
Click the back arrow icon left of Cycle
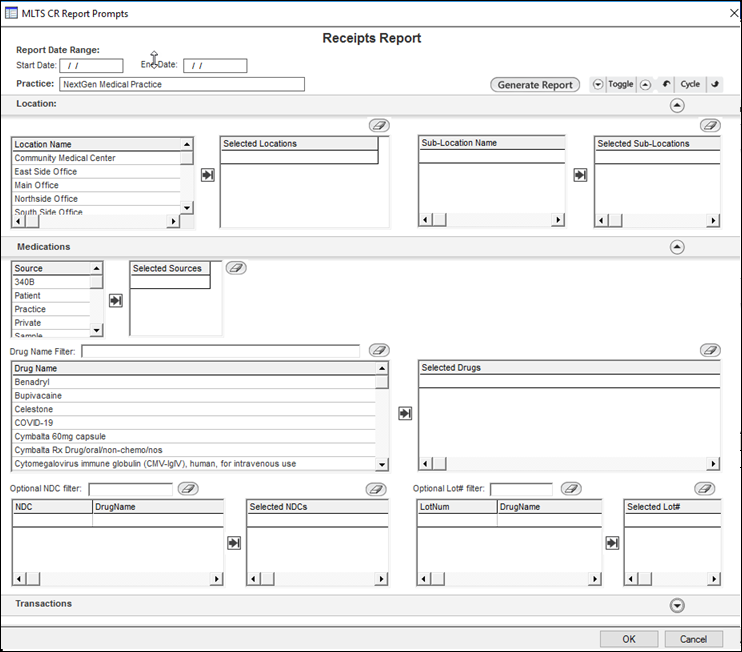pos(666,84)
